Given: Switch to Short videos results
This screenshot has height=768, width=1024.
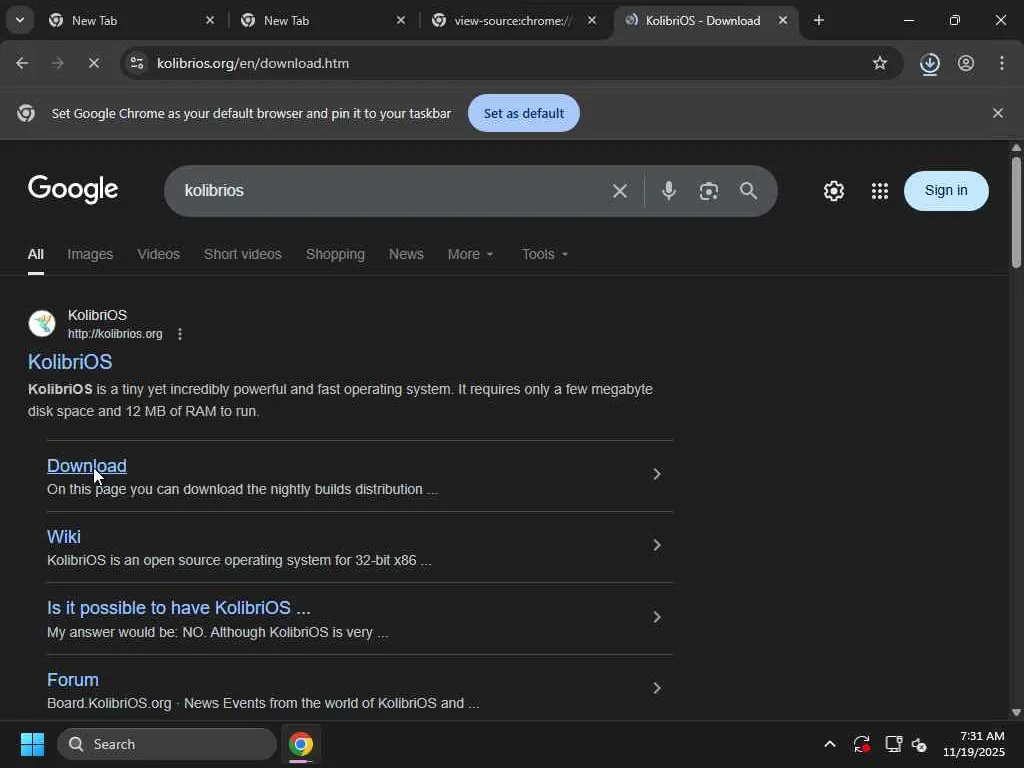Looking at the screenshot, I should (242, 254).
